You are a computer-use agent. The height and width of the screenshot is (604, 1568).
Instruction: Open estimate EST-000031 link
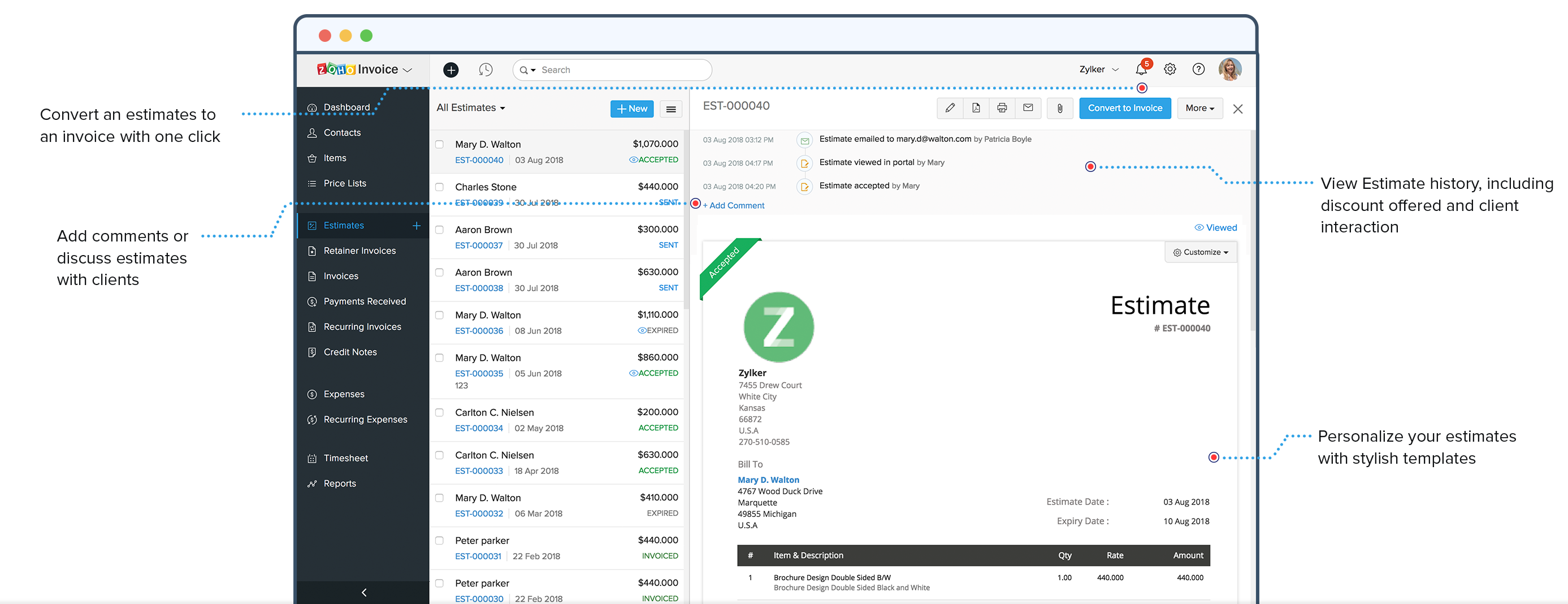[478, 556]
